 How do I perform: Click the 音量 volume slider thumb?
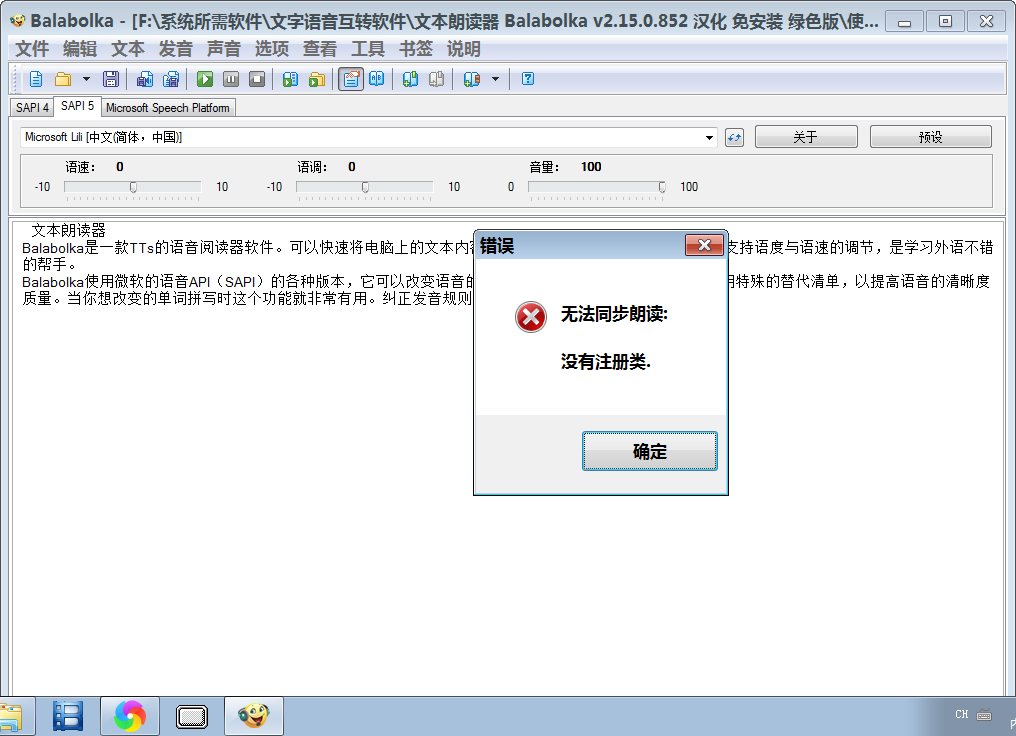click(x=662, y=187)
